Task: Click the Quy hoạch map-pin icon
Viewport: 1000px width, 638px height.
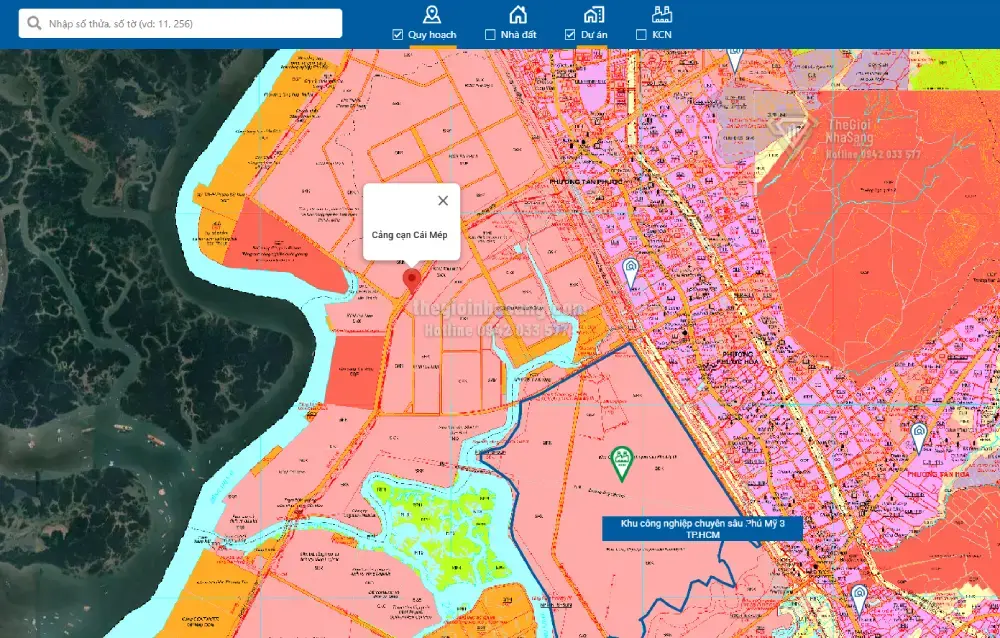Action: [432, 14]
